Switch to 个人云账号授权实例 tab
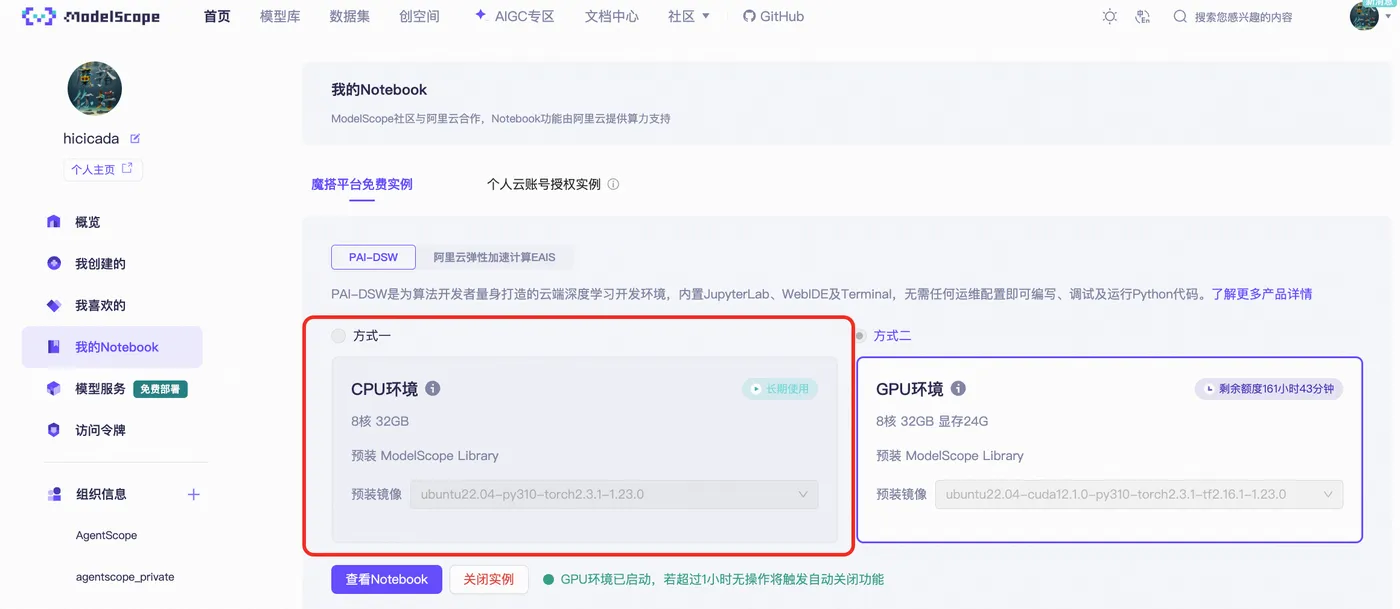 tap(544, 184)
